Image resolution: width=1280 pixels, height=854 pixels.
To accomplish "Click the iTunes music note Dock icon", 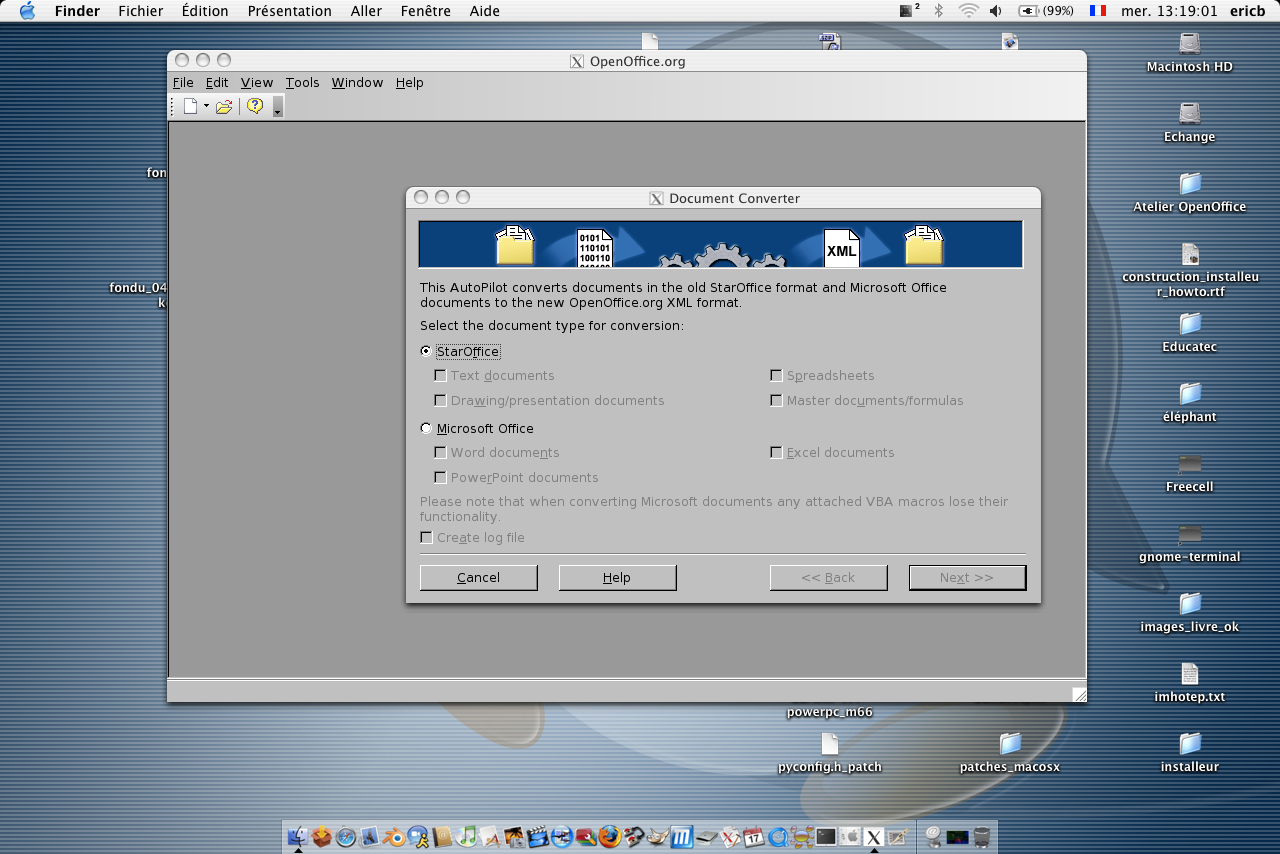I will [x=466, y=836].
